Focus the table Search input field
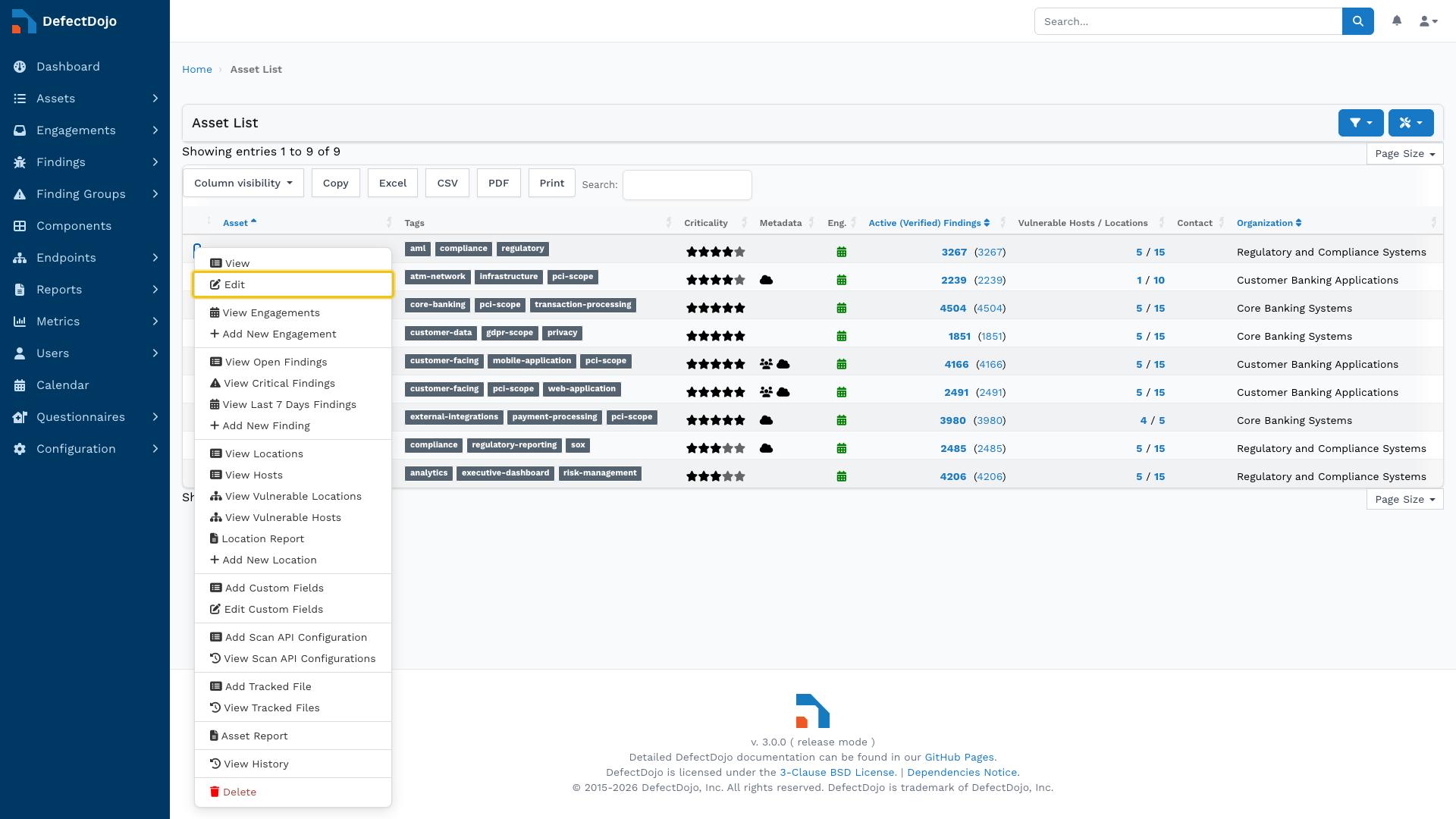The width and height of the screenshot is (1456, 819). [x=687, y=184]
